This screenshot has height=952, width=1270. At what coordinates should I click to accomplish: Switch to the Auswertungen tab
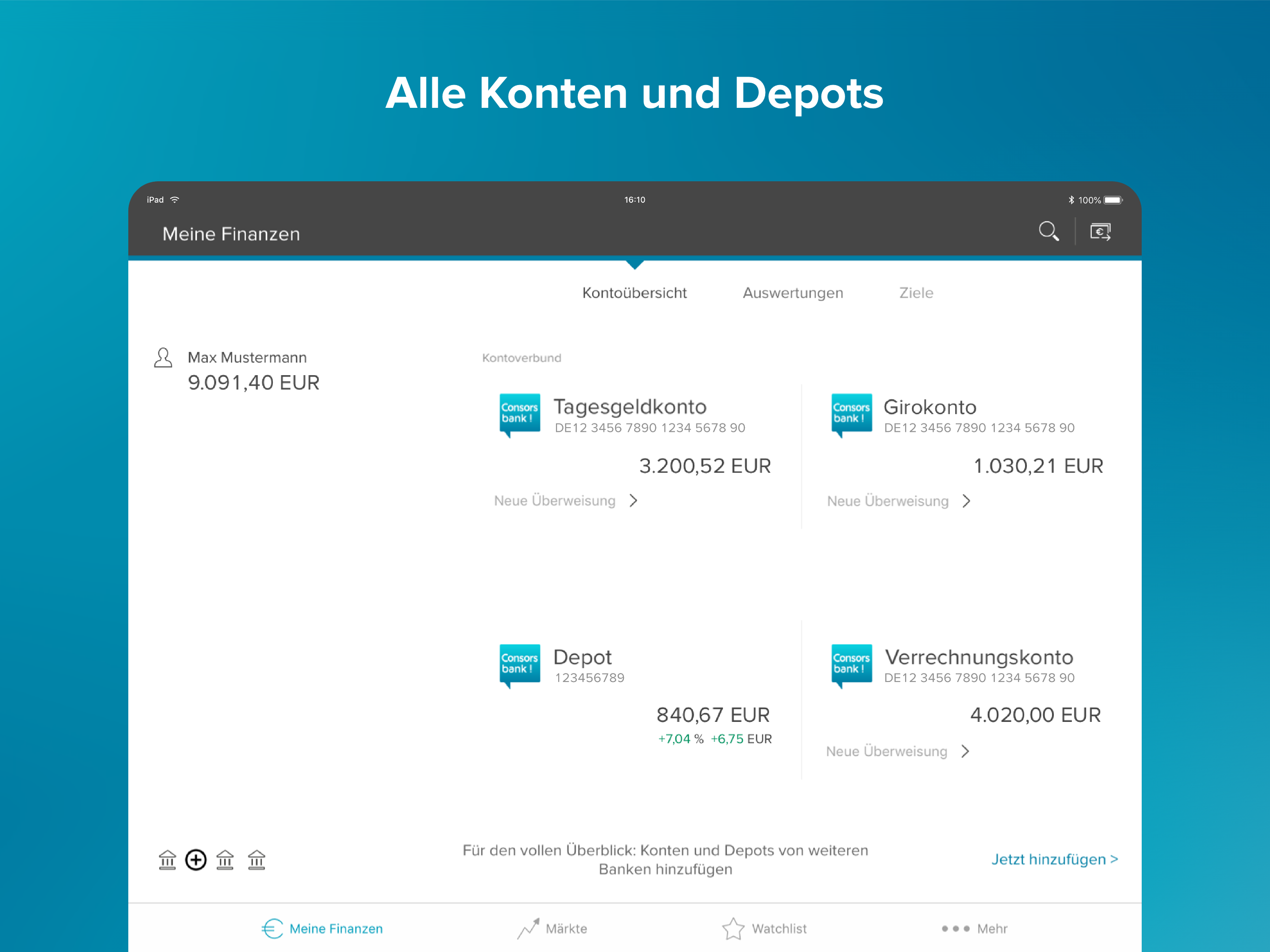point(792,293)
